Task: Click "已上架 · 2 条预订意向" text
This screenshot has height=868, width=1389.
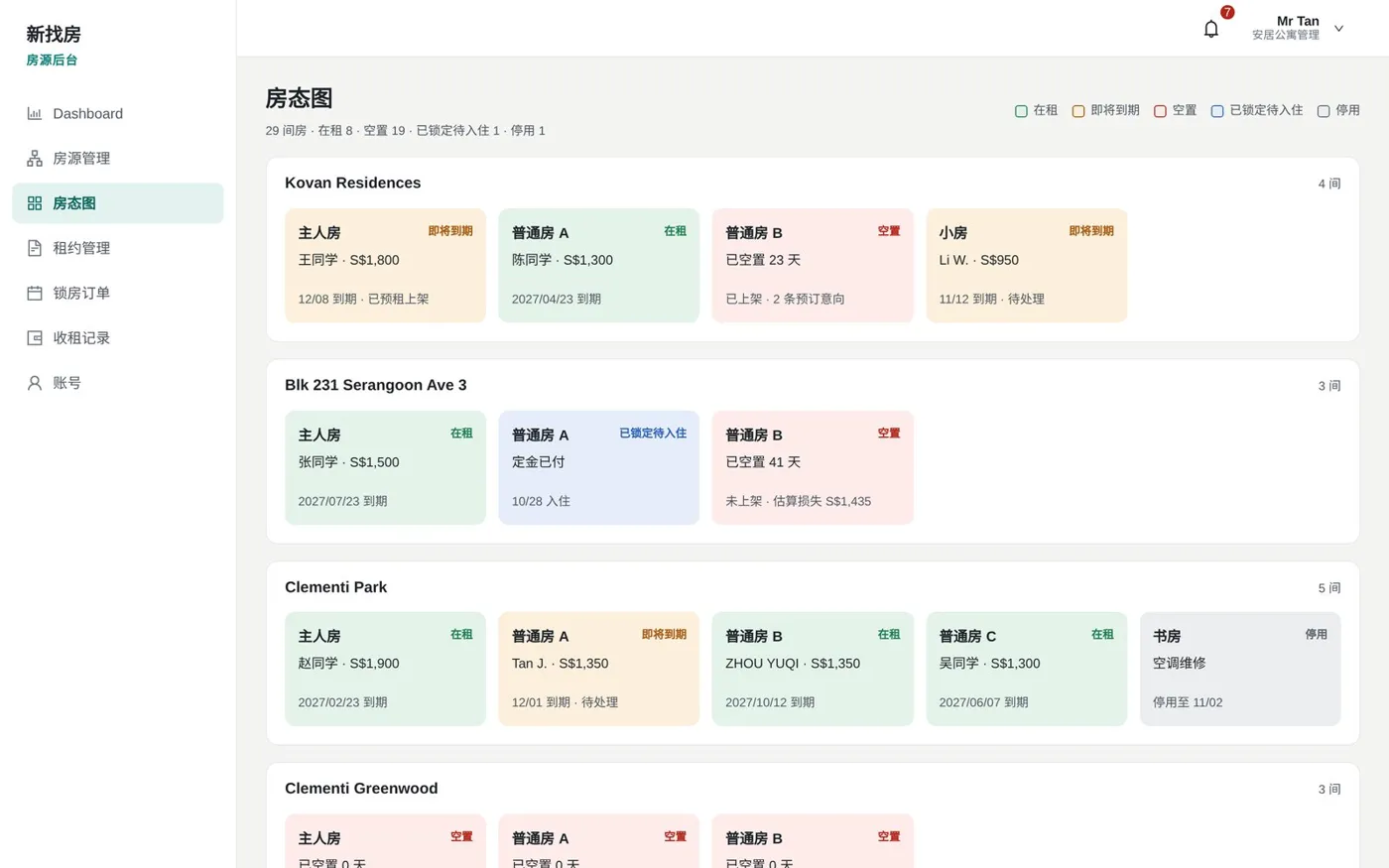Action: [785, 299]
